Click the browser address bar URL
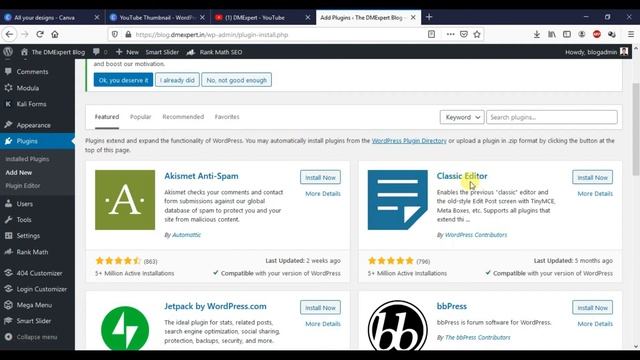The height and width of the screenshot is (360, 640). click(212, 35)
